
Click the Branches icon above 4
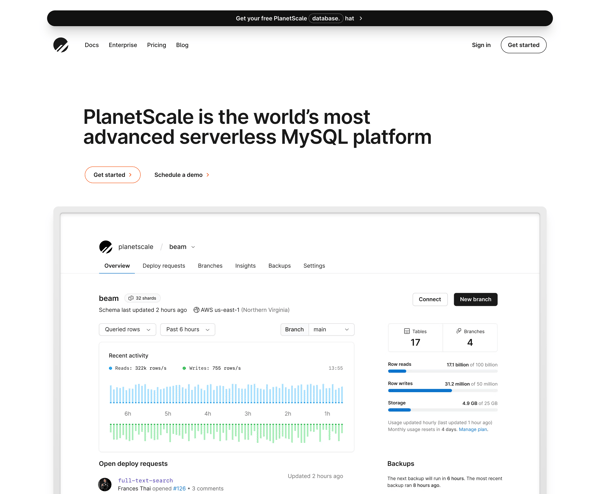pyautogui.click(x=459, y=331)
